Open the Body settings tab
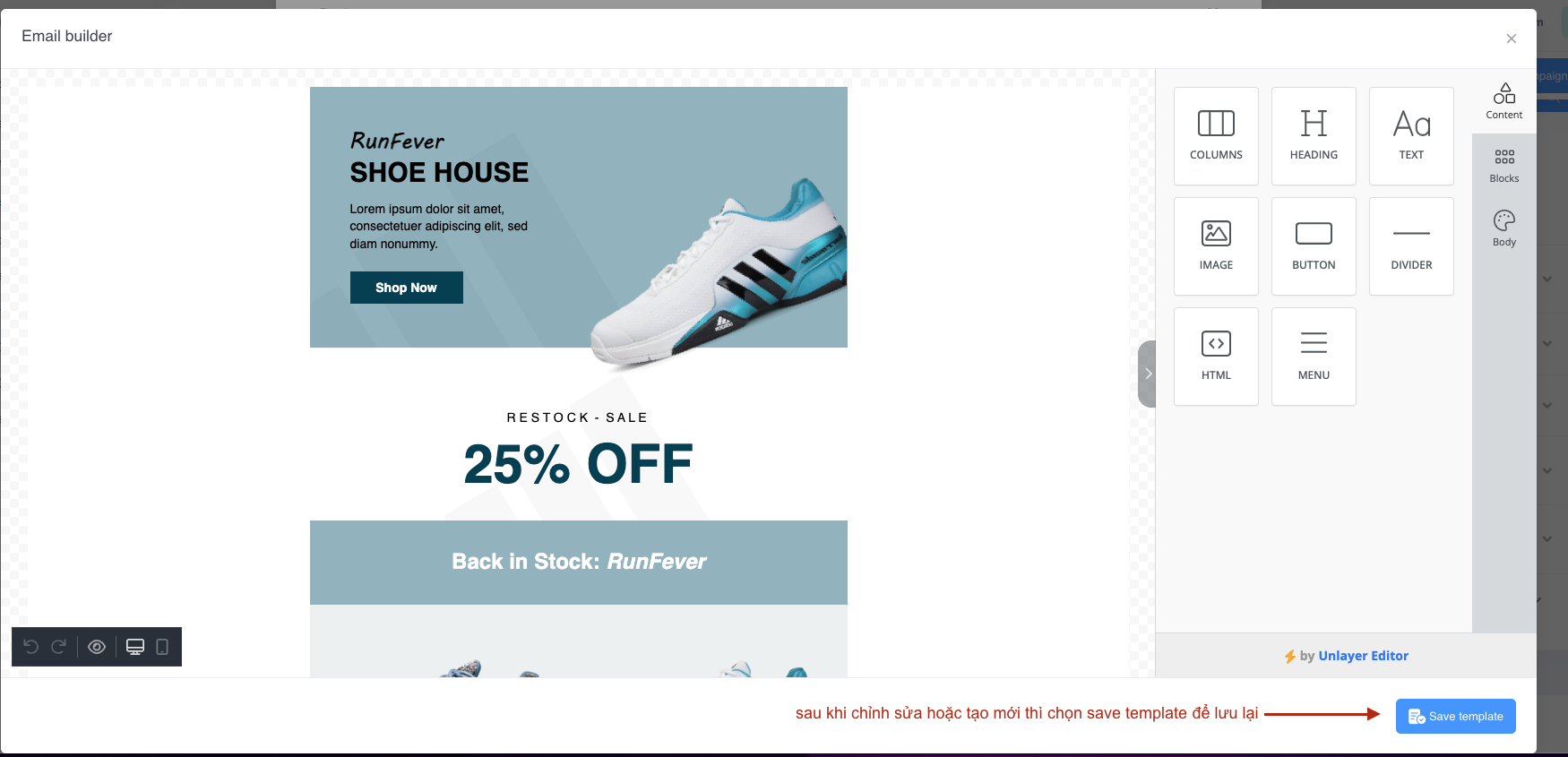The image size is (1568, 757). [x=1504, y=229]
